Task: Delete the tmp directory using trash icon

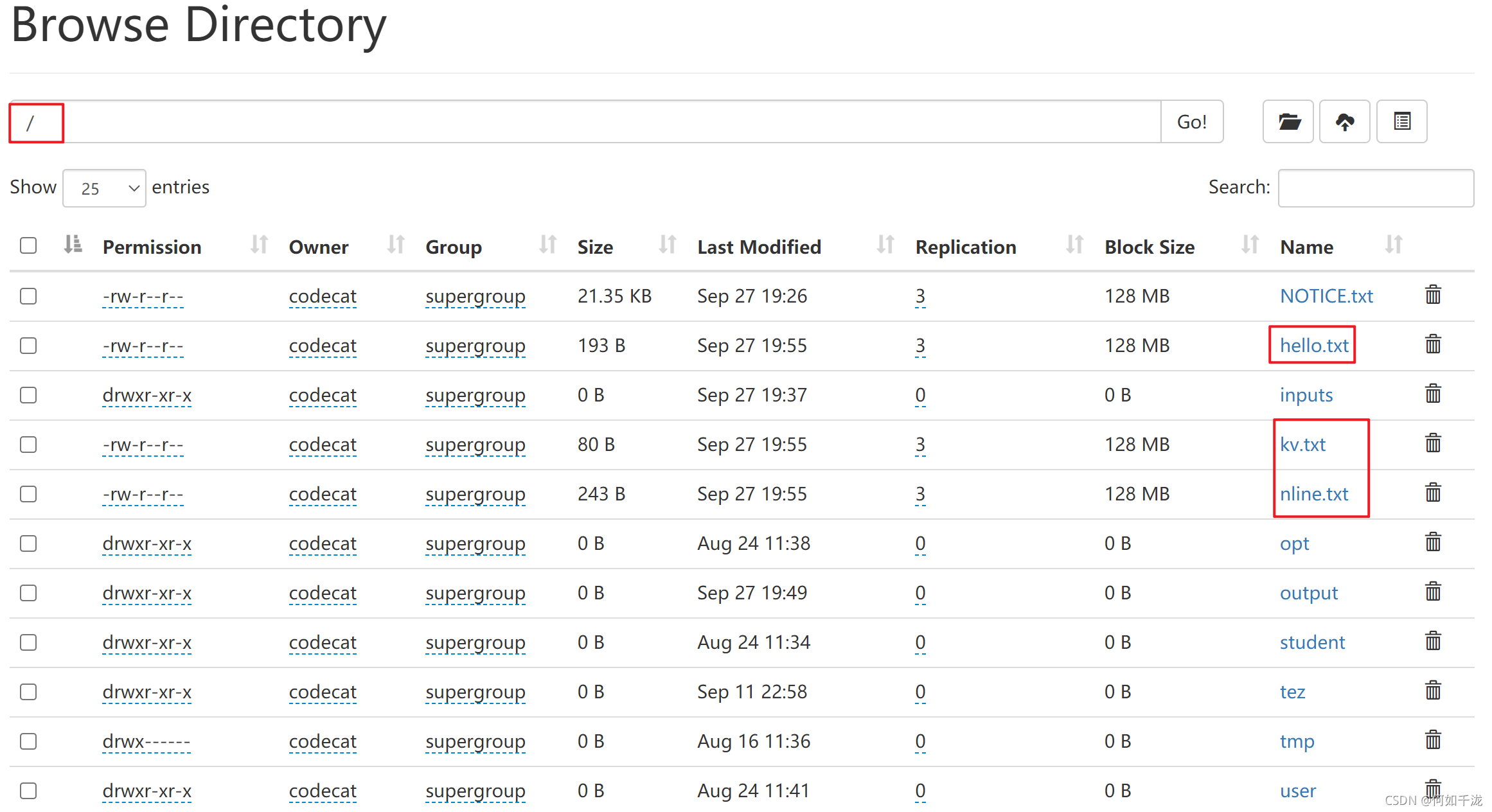Action: coord(1434,741)
